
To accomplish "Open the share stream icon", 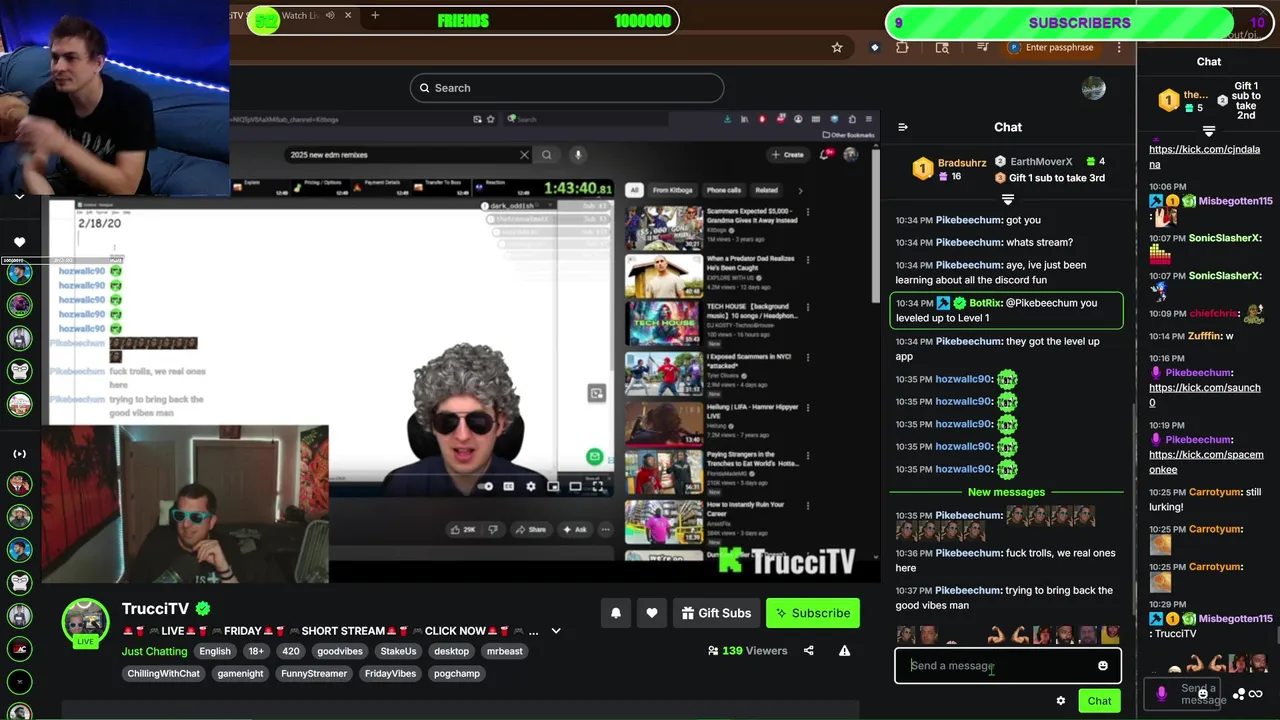I will coord(808,651).
